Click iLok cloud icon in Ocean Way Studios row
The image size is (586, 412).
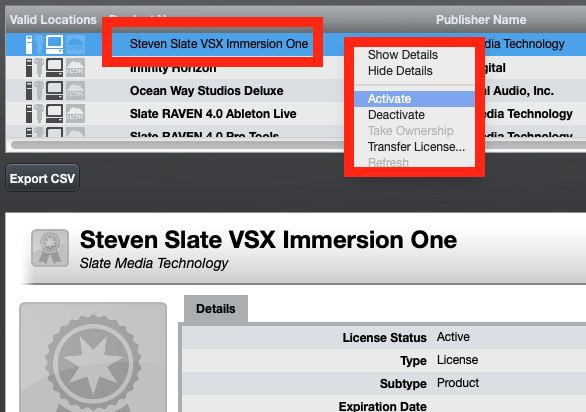click(75, 91)
